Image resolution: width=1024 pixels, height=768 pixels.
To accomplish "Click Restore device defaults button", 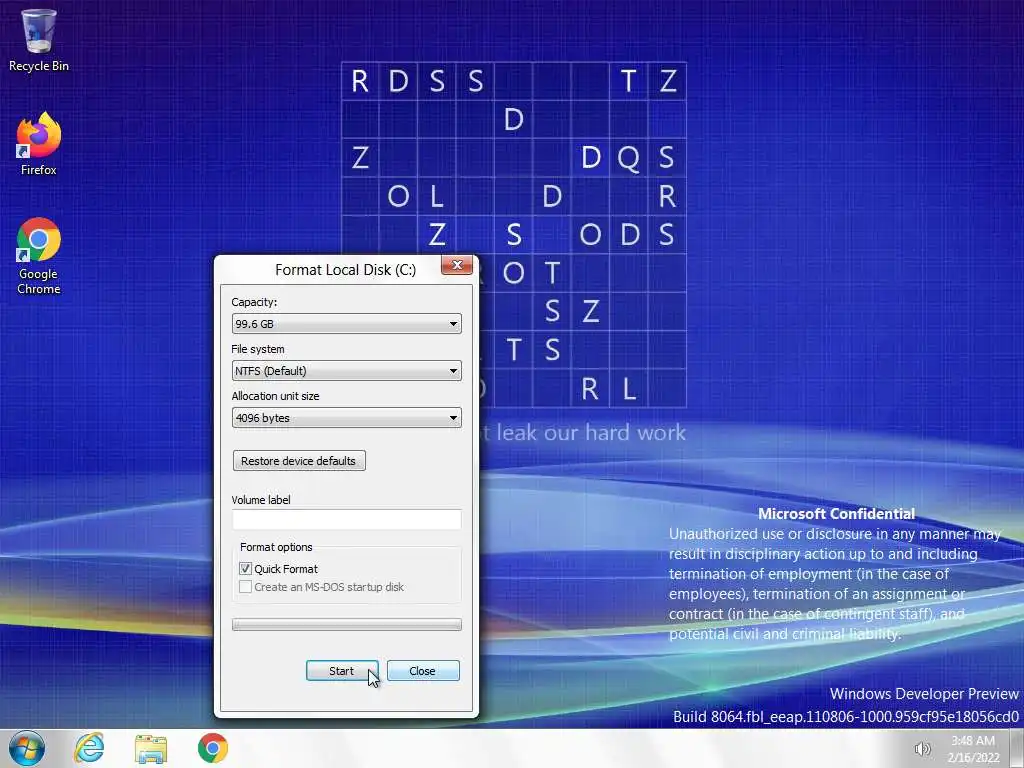I will tap(299, 461).
